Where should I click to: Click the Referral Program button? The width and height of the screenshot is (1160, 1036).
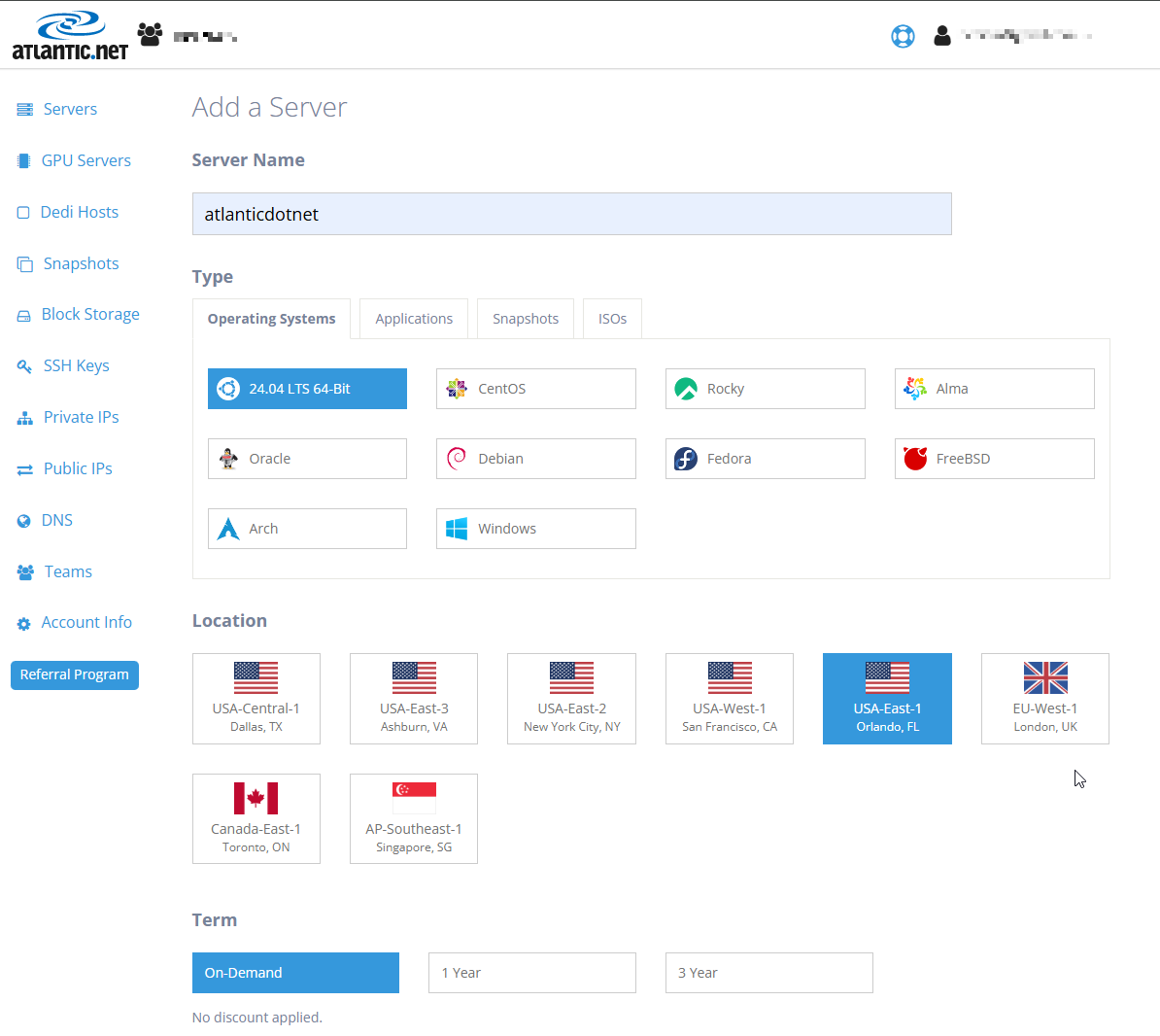point(75,674)
